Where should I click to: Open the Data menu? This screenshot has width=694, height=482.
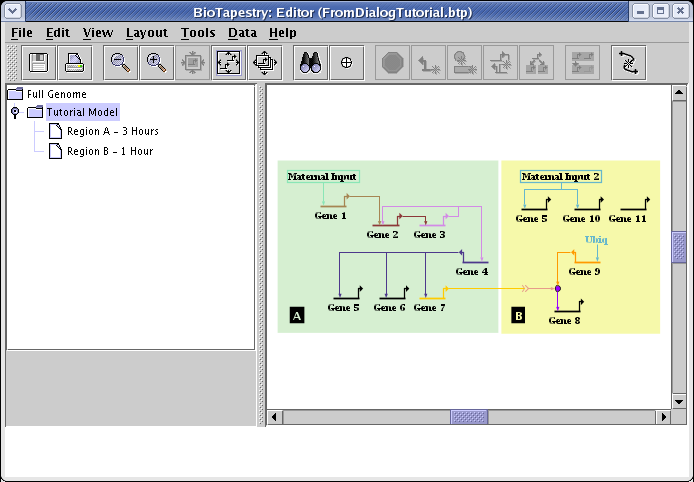(242, 32)
